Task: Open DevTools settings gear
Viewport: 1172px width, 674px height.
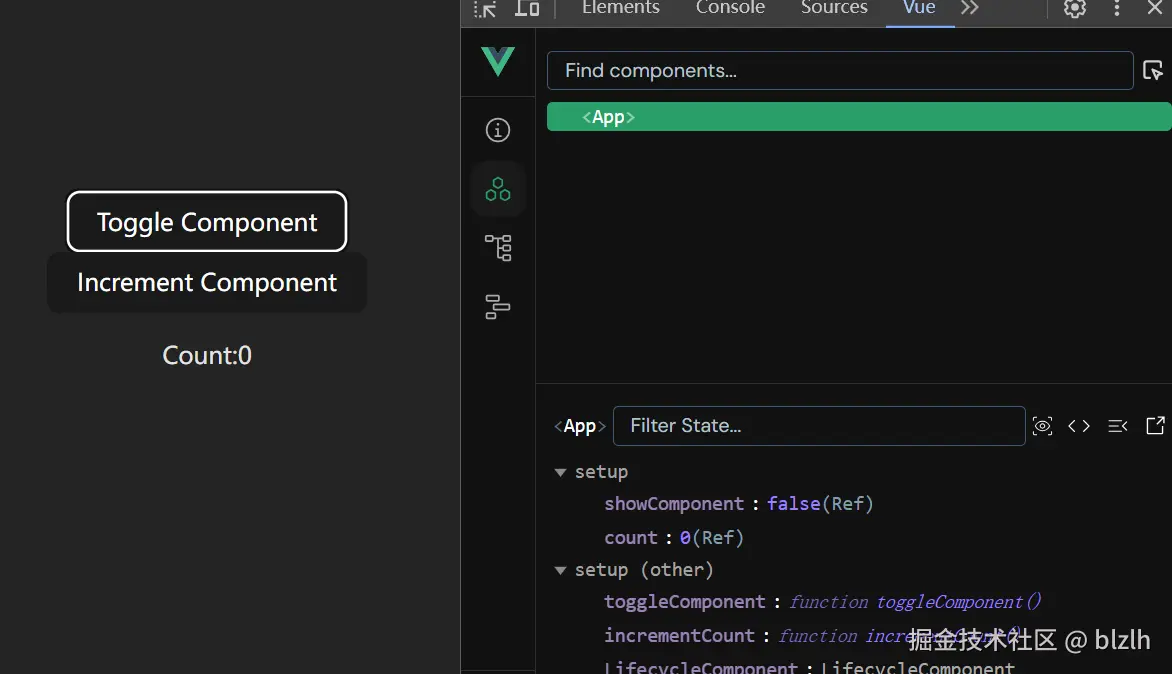Action: tap(1075, 8)
